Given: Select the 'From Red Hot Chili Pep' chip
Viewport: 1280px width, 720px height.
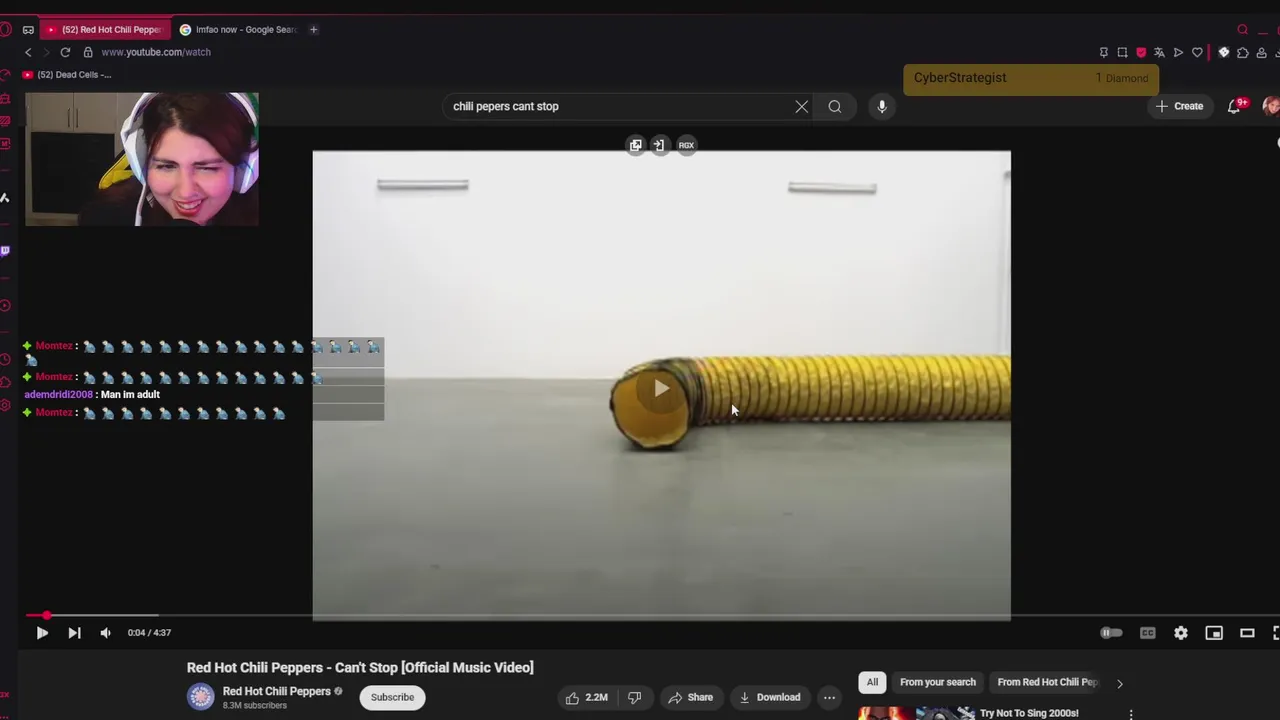Looking at the screenshot, I should 1047,682.
